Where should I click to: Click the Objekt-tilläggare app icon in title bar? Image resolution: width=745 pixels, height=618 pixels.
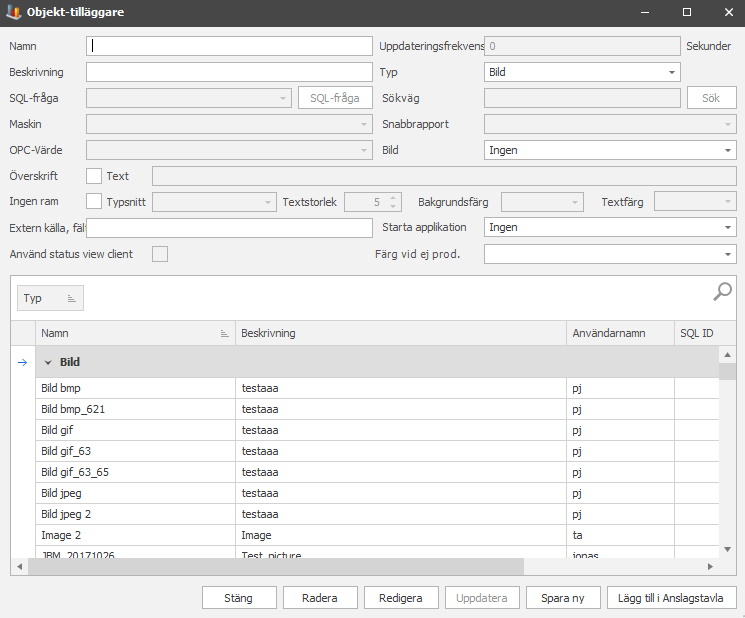pyautogui.click(x=14, y=12)
